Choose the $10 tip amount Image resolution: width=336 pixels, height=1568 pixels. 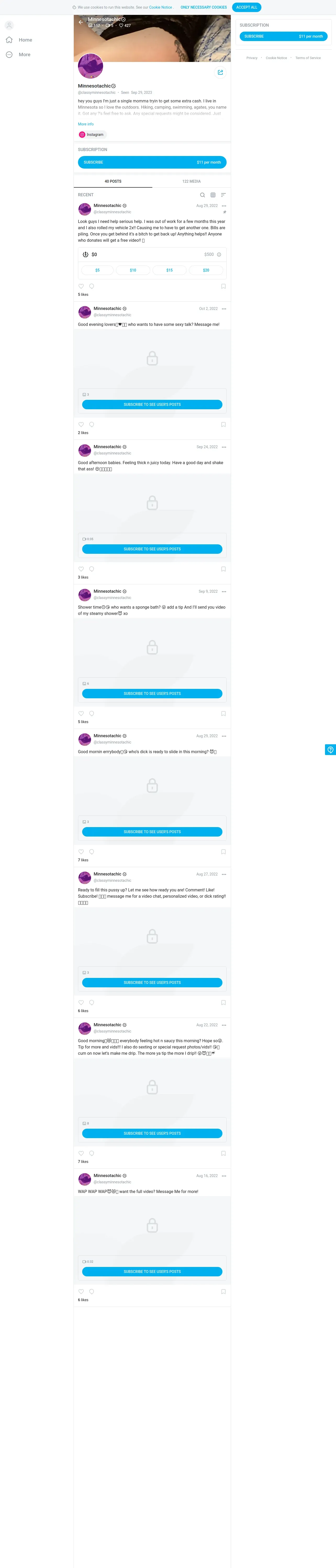(x=133, y=270)
